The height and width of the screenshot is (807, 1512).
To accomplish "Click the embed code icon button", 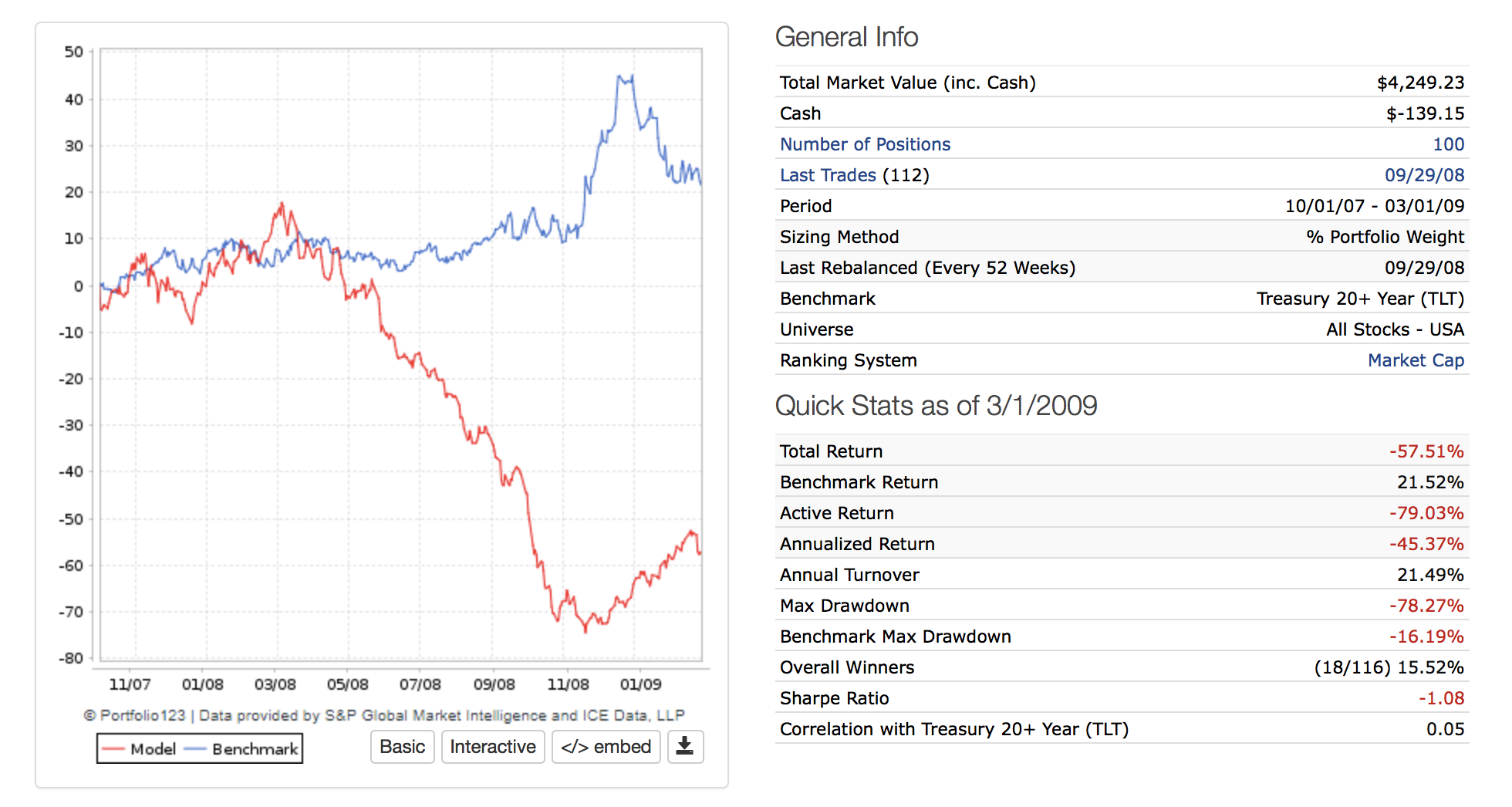I will click(x=606, y=747).
